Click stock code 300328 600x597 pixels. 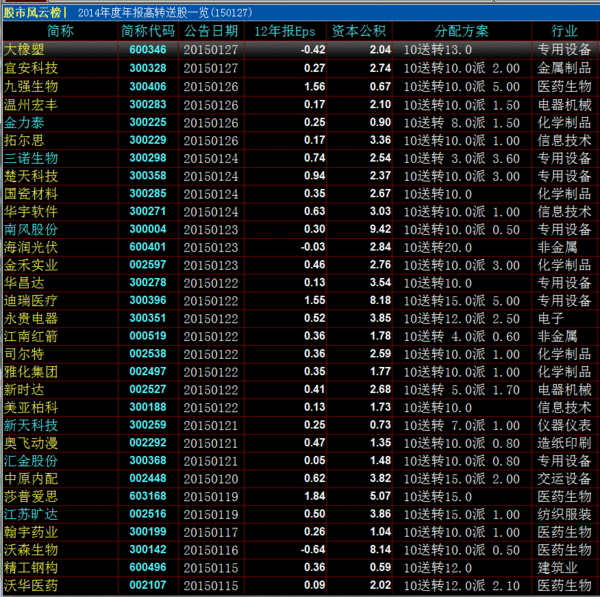coord(148,68)
